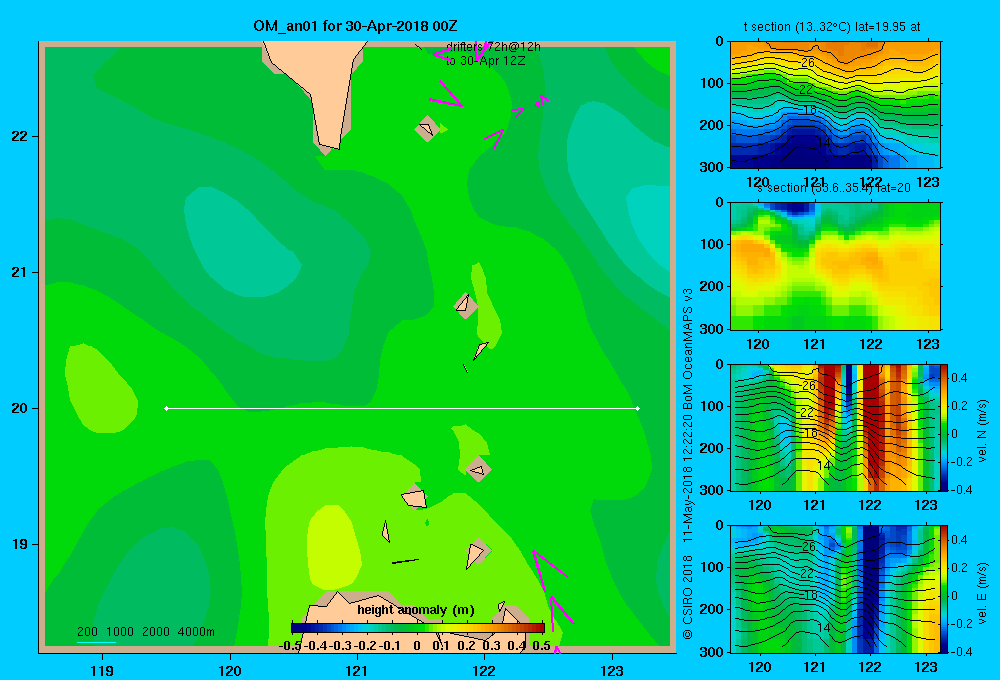Click contour label 14 in temperature section panel
The width and height of the screenshot is (1000, 680).
(x=824, y=143)
